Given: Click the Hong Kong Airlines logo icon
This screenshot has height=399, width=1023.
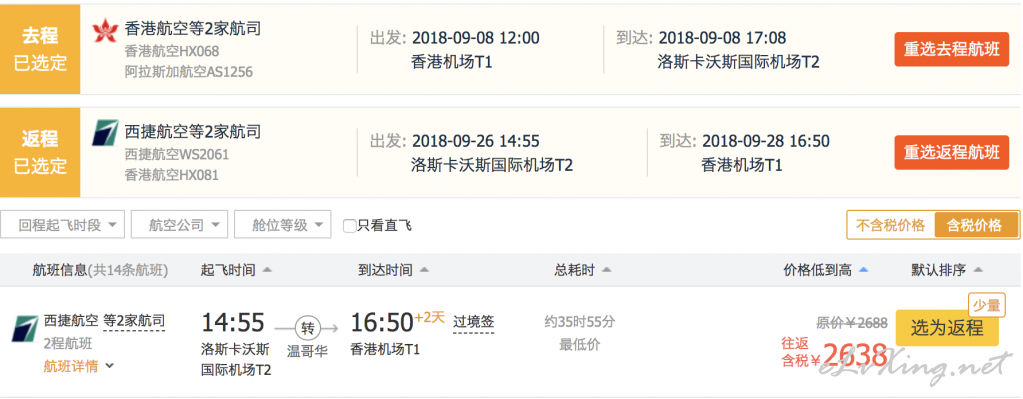Looking at the screenshot, I should (x=104, y=31).
